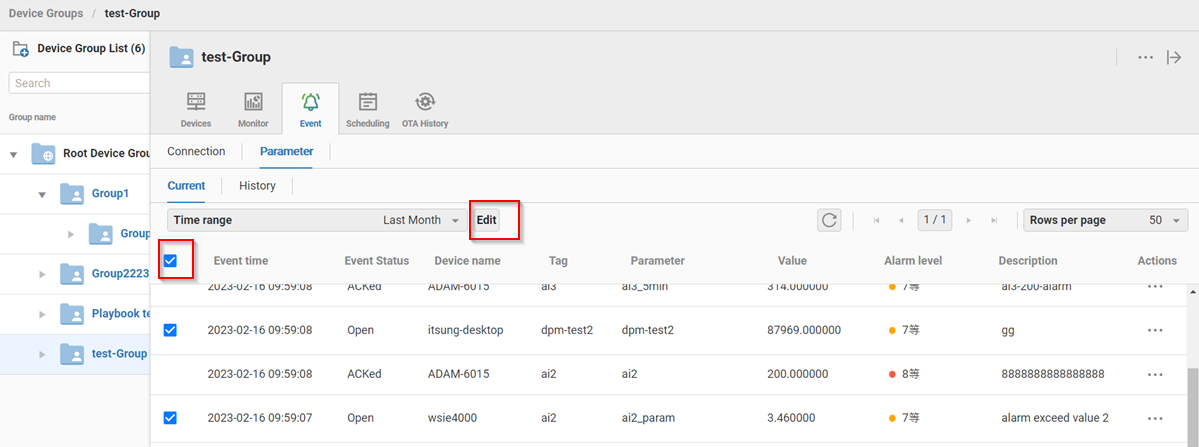Open the Time range dropdown
Screen dimensions: 1199x447
(316, 220)
